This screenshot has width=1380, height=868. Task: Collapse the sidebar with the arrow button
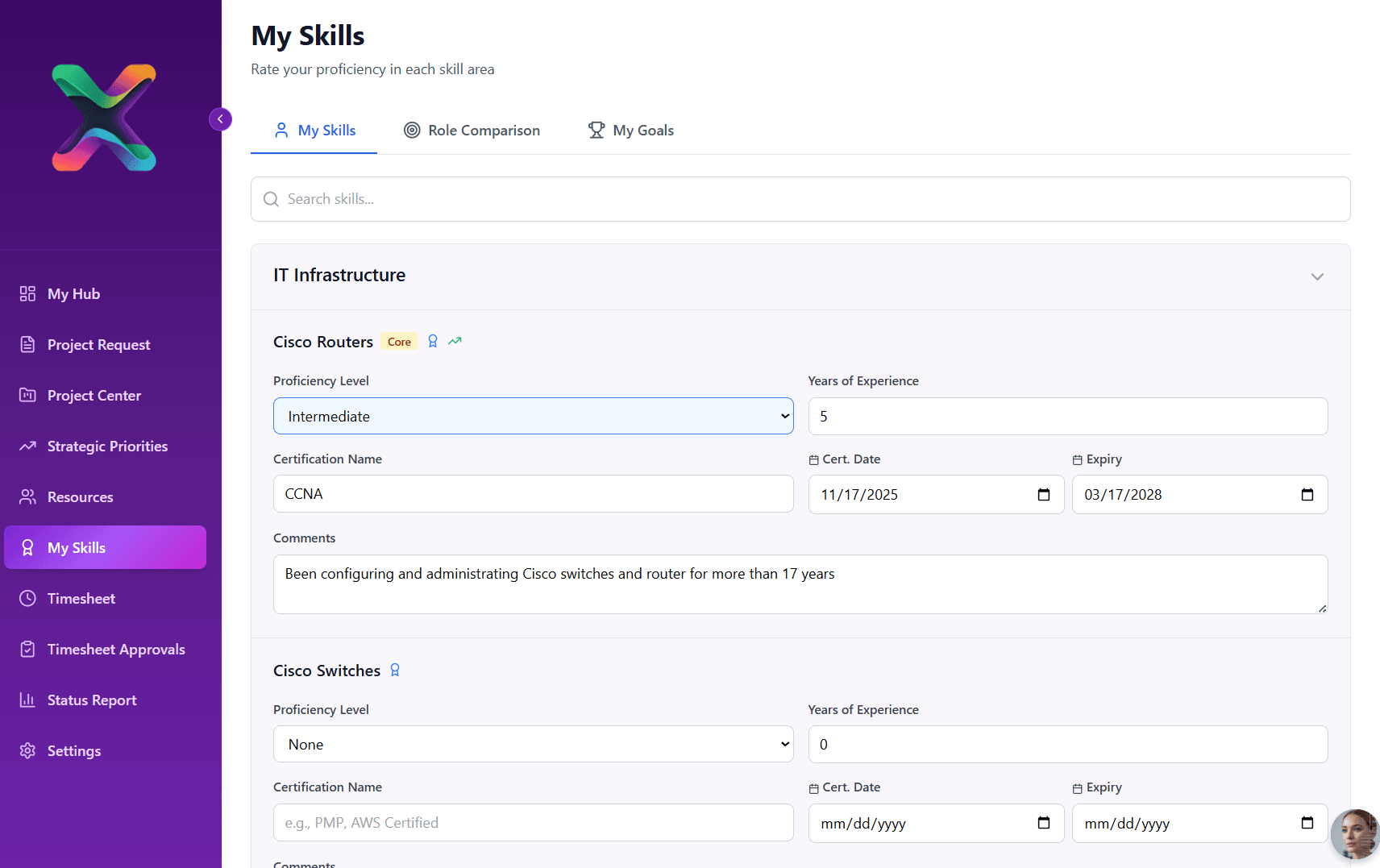click(220, 119)
